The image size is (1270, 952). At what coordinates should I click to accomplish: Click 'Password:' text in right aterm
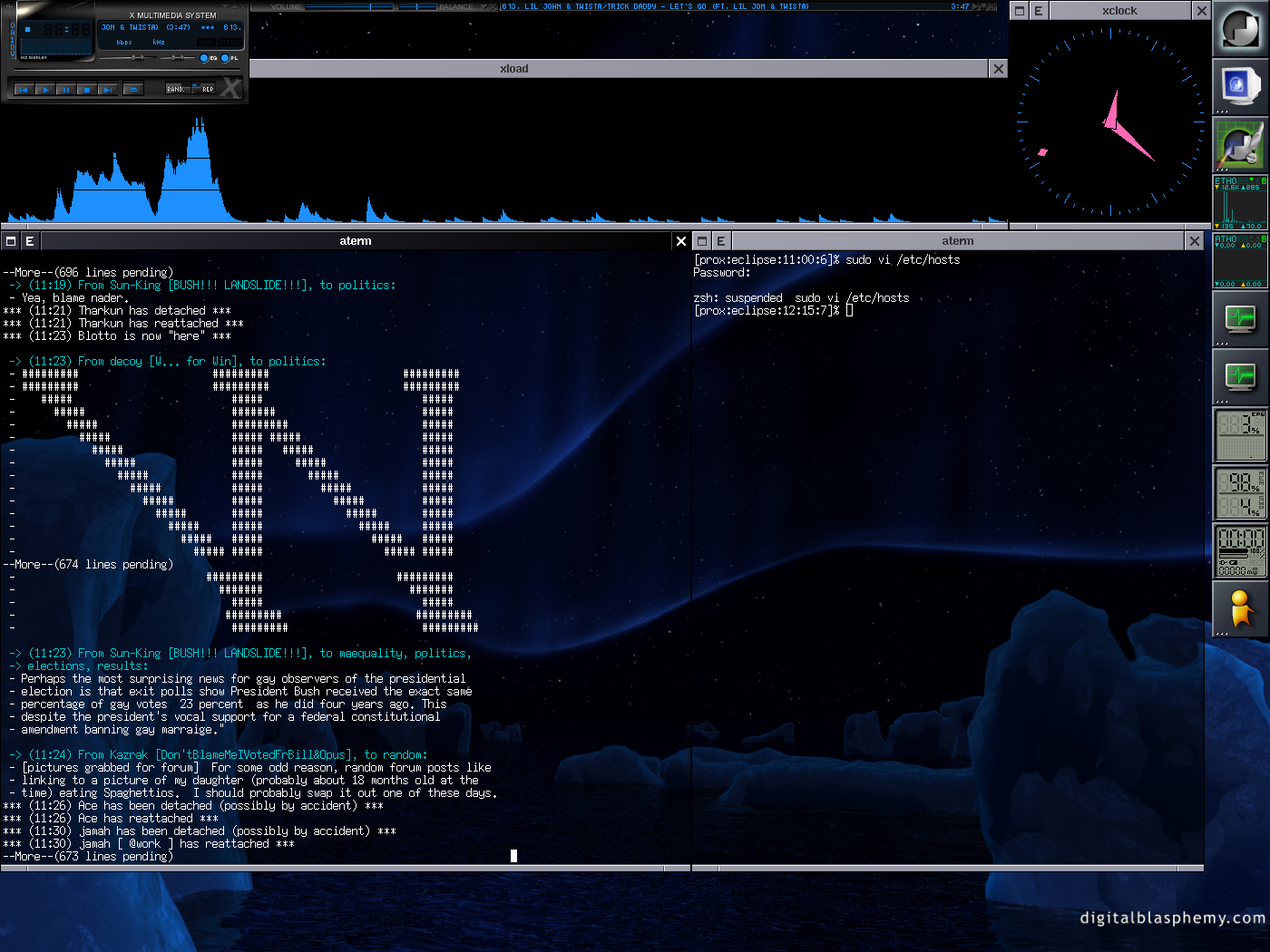722,273
